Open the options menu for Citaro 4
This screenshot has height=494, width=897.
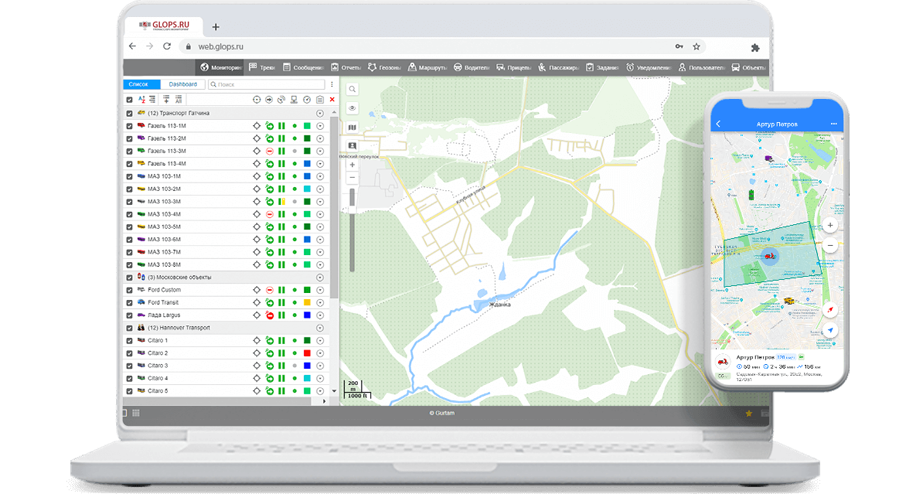(x=320, y=378)
